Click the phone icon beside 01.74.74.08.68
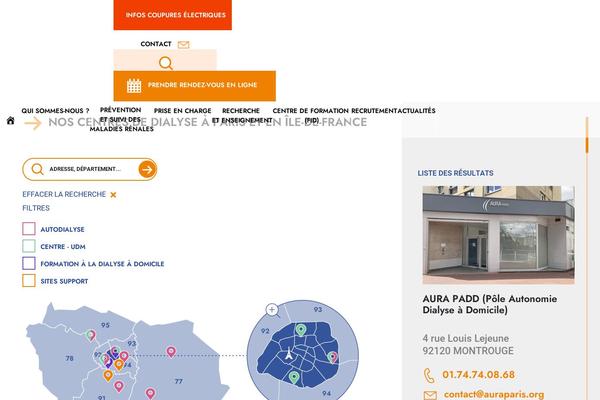600x400 pixels. click(x=429, y=376)
